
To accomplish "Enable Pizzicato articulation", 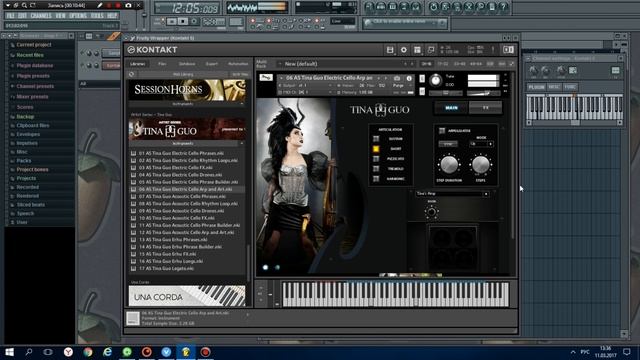I will pos(376,159).
